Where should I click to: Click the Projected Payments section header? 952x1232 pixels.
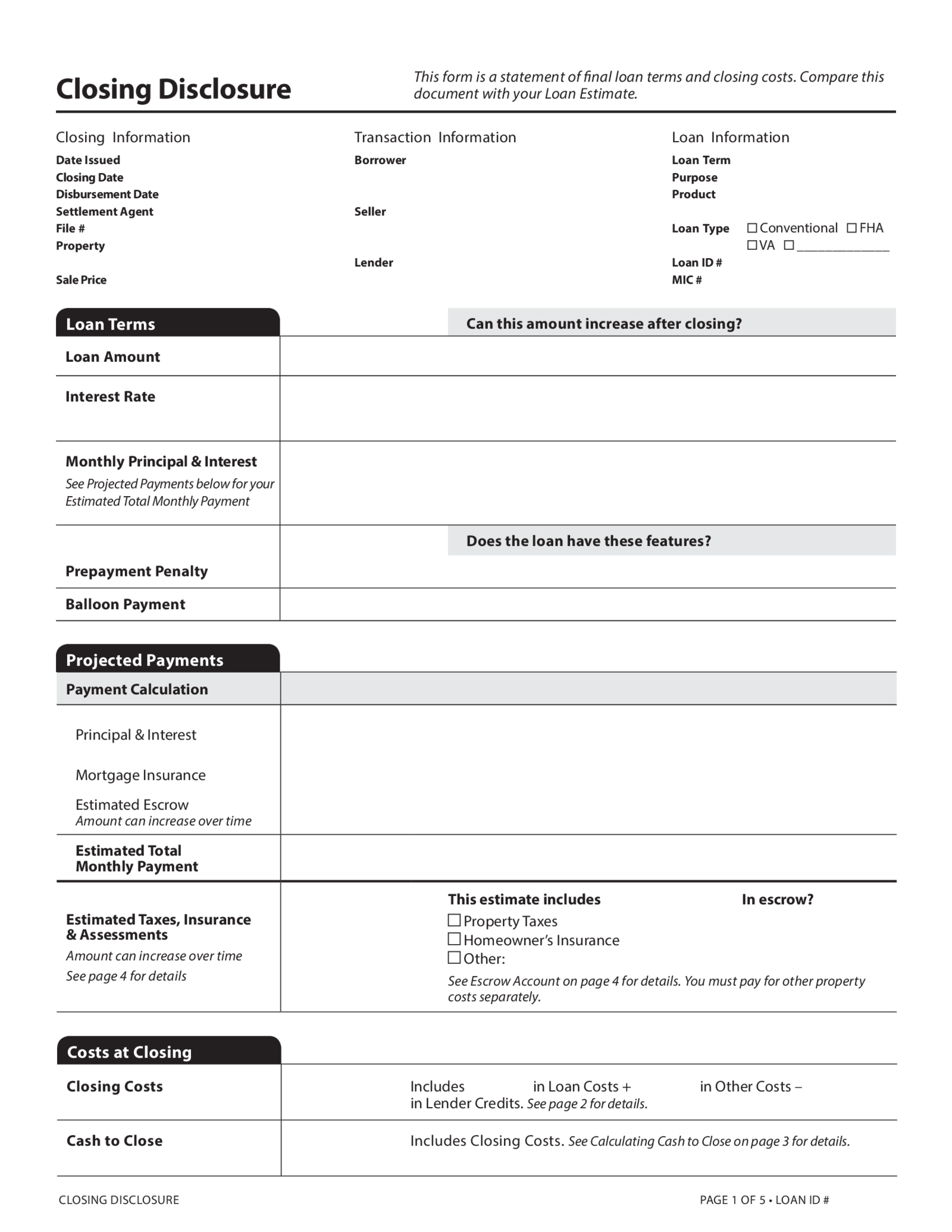[168, 659]
